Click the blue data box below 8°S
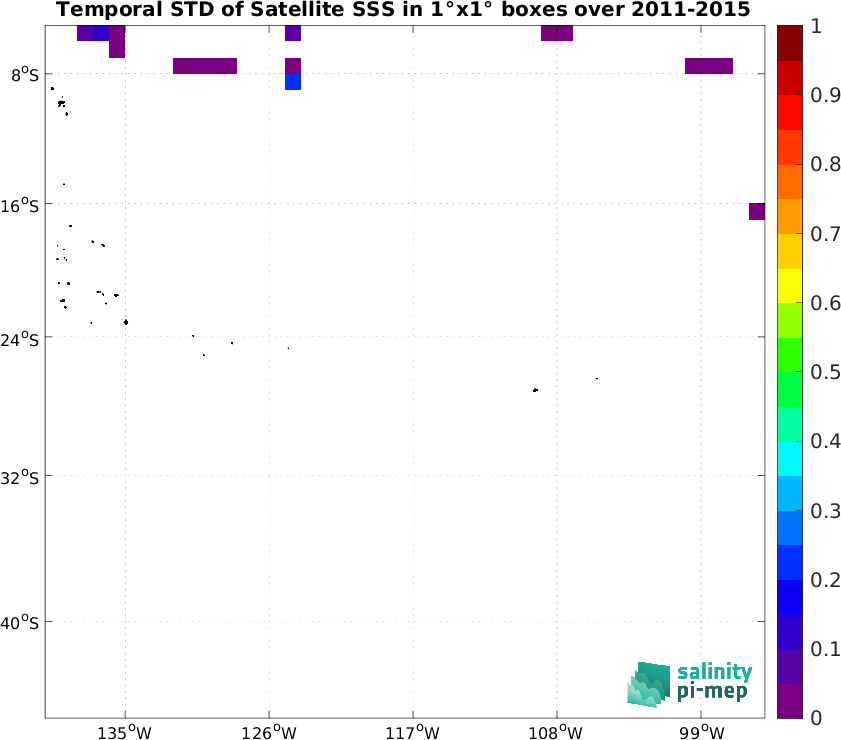841x740 pixels. (x=293, y=82)
